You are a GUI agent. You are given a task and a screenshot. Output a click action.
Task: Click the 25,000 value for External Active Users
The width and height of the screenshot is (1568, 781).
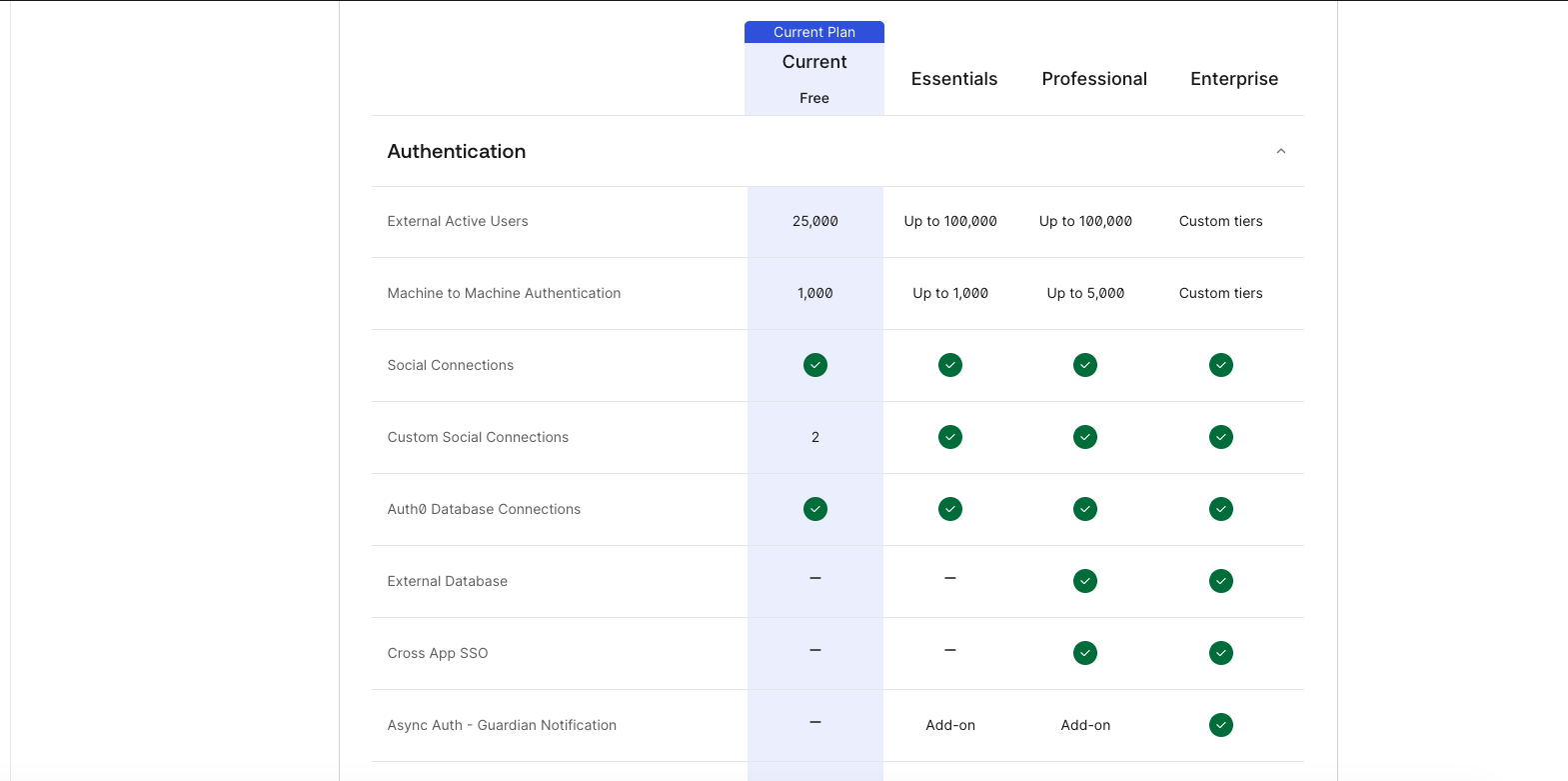815,221
